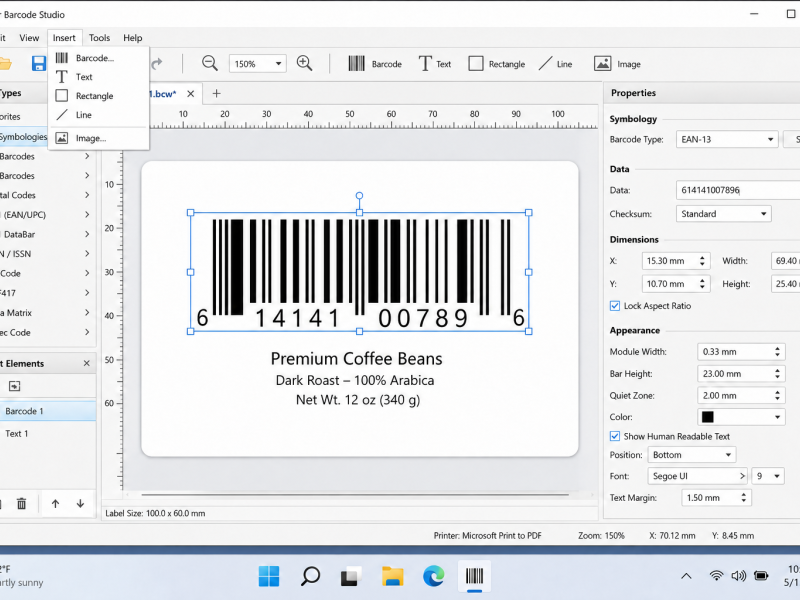Click the icon above the elements list
The width and height of the screenshot is (800, 600).
[x=14, y=386]
